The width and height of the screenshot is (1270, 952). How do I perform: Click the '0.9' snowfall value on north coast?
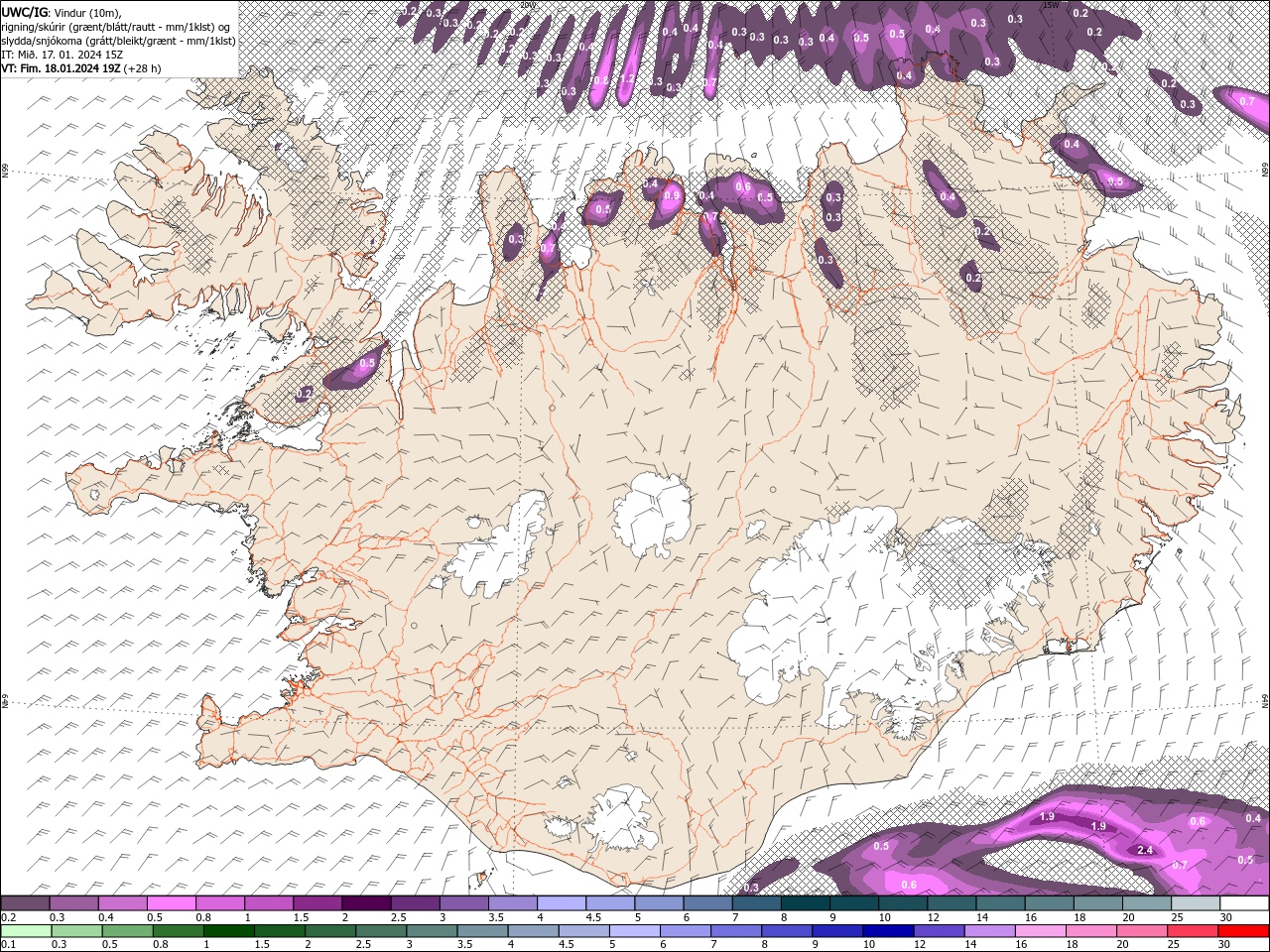(x=672, y=196)
